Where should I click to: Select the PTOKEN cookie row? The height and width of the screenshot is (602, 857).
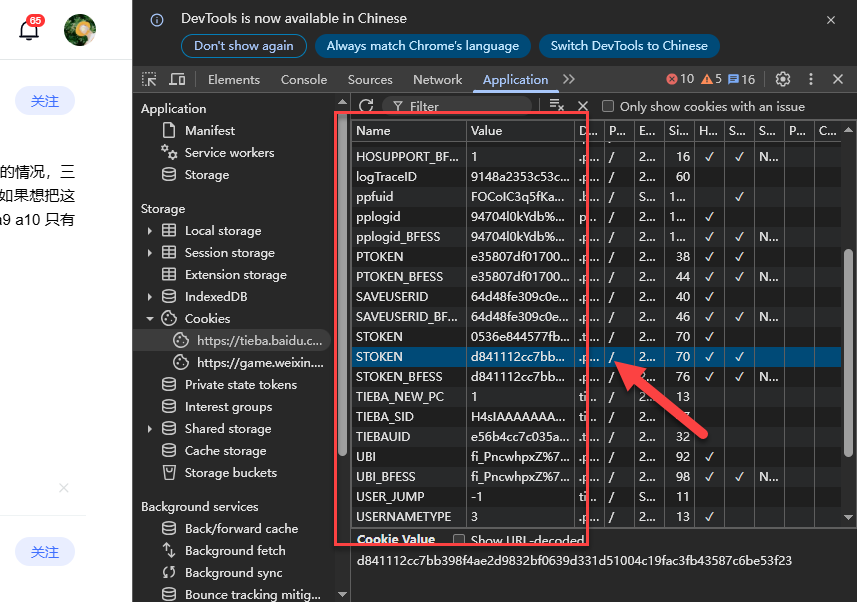point(380,257)
